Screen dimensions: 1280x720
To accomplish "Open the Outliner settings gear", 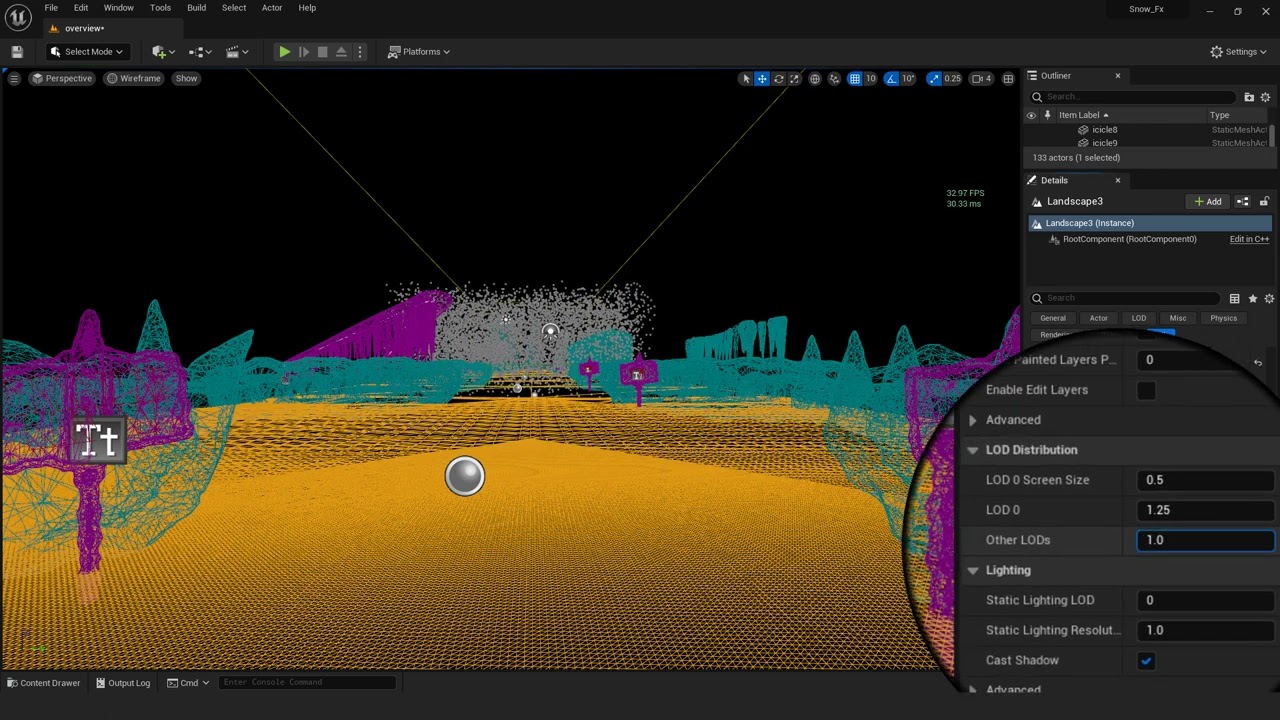I will point(1265,97).
